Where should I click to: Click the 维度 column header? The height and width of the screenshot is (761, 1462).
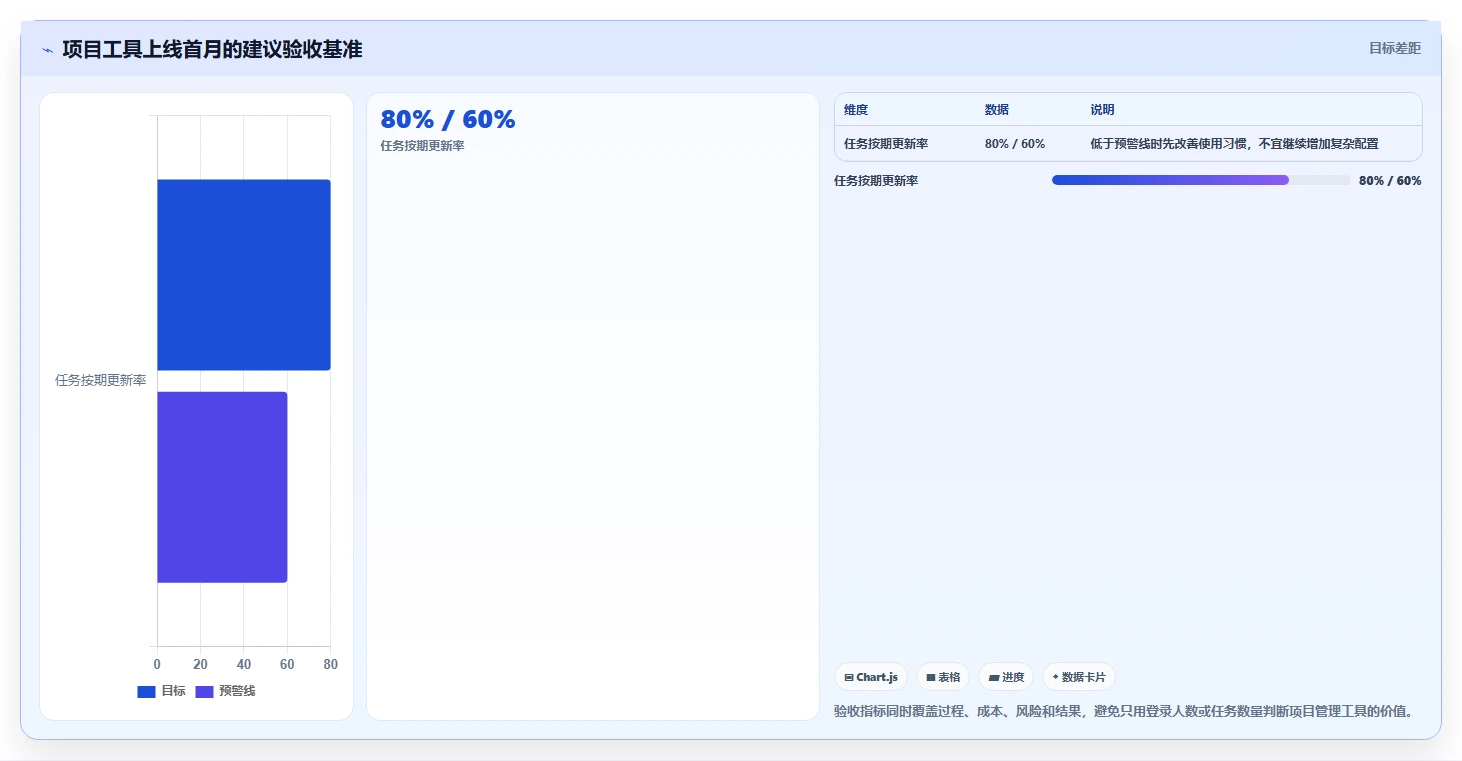click(856, 110)
